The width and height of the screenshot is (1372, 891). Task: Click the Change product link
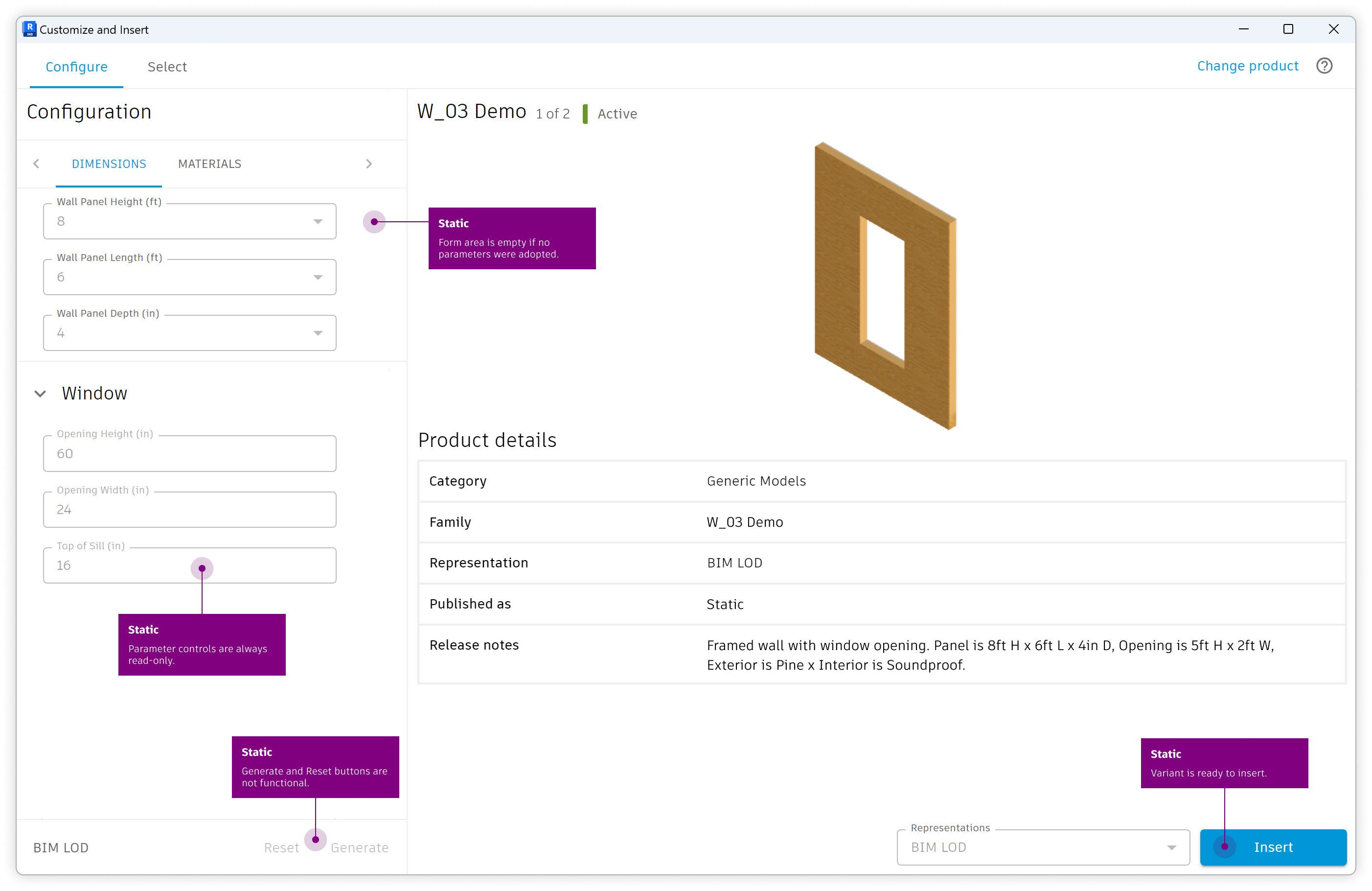pyautogui.click(x=1248, y=66)
